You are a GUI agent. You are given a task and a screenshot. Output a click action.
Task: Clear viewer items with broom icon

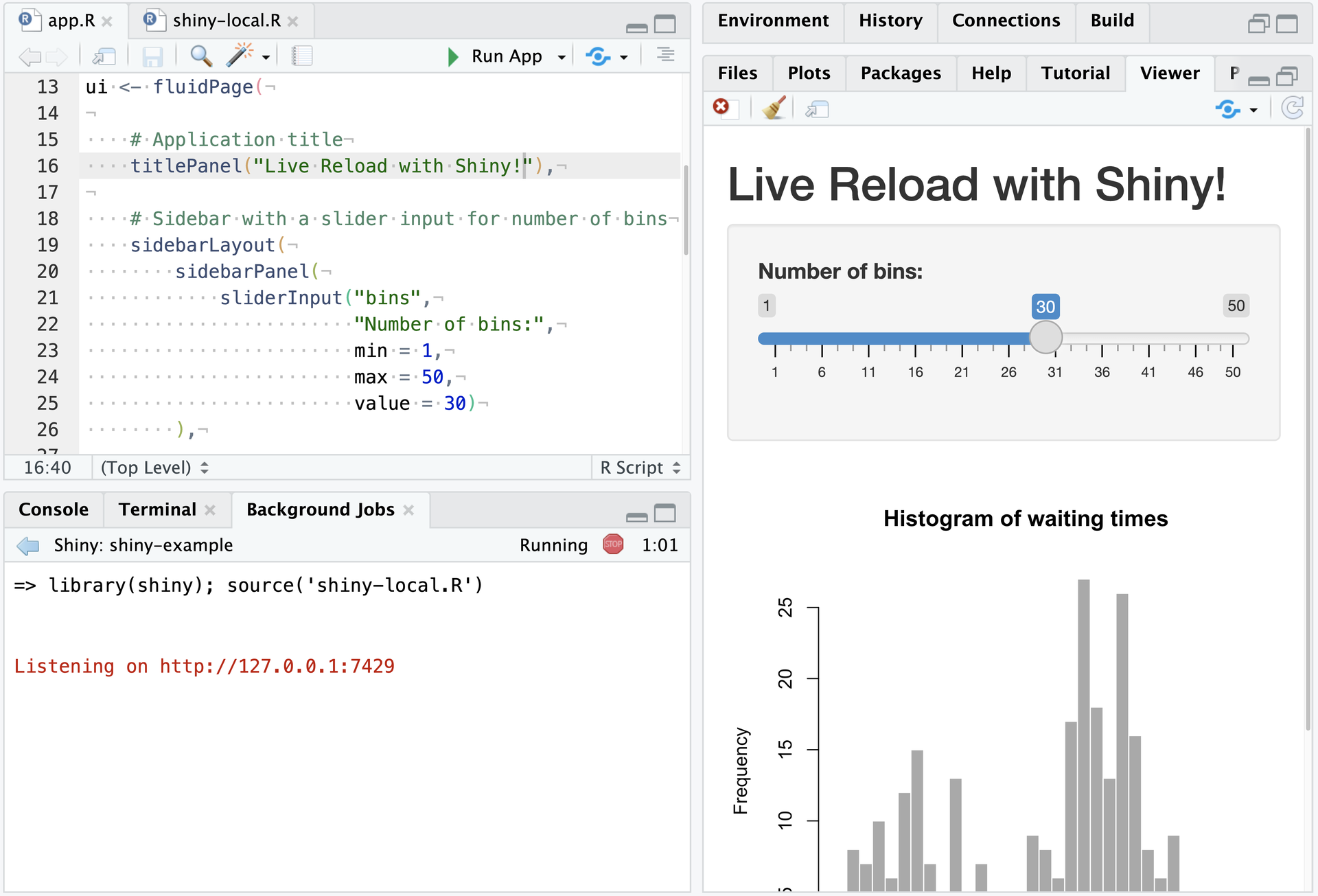coord(774,108)
